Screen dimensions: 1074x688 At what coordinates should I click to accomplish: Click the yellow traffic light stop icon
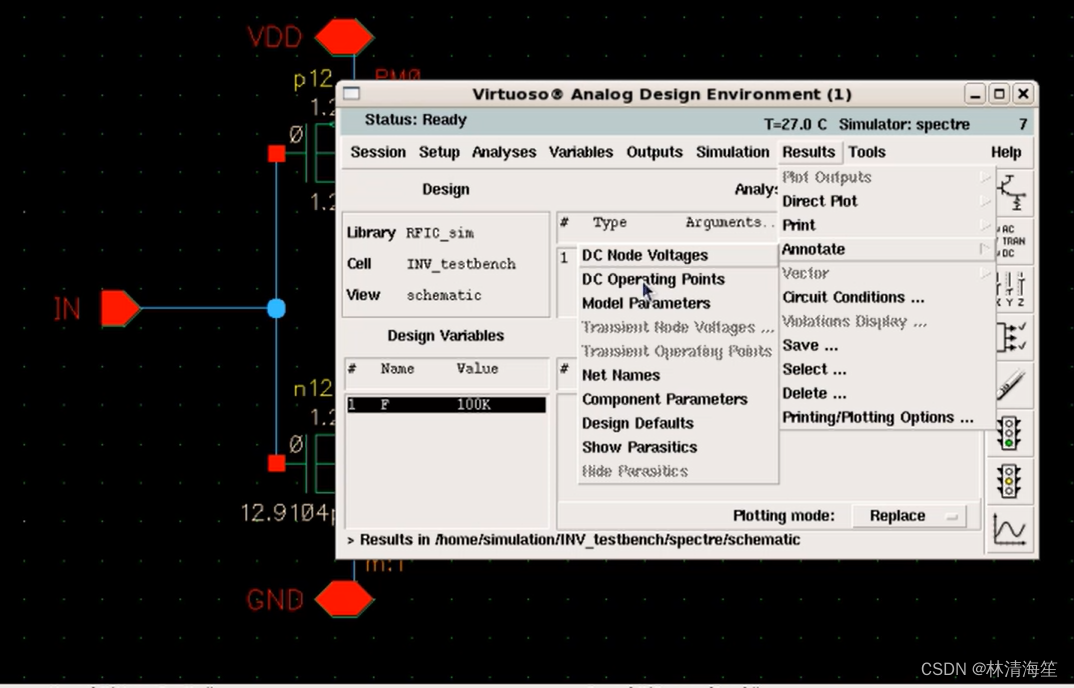(1009, 480)
